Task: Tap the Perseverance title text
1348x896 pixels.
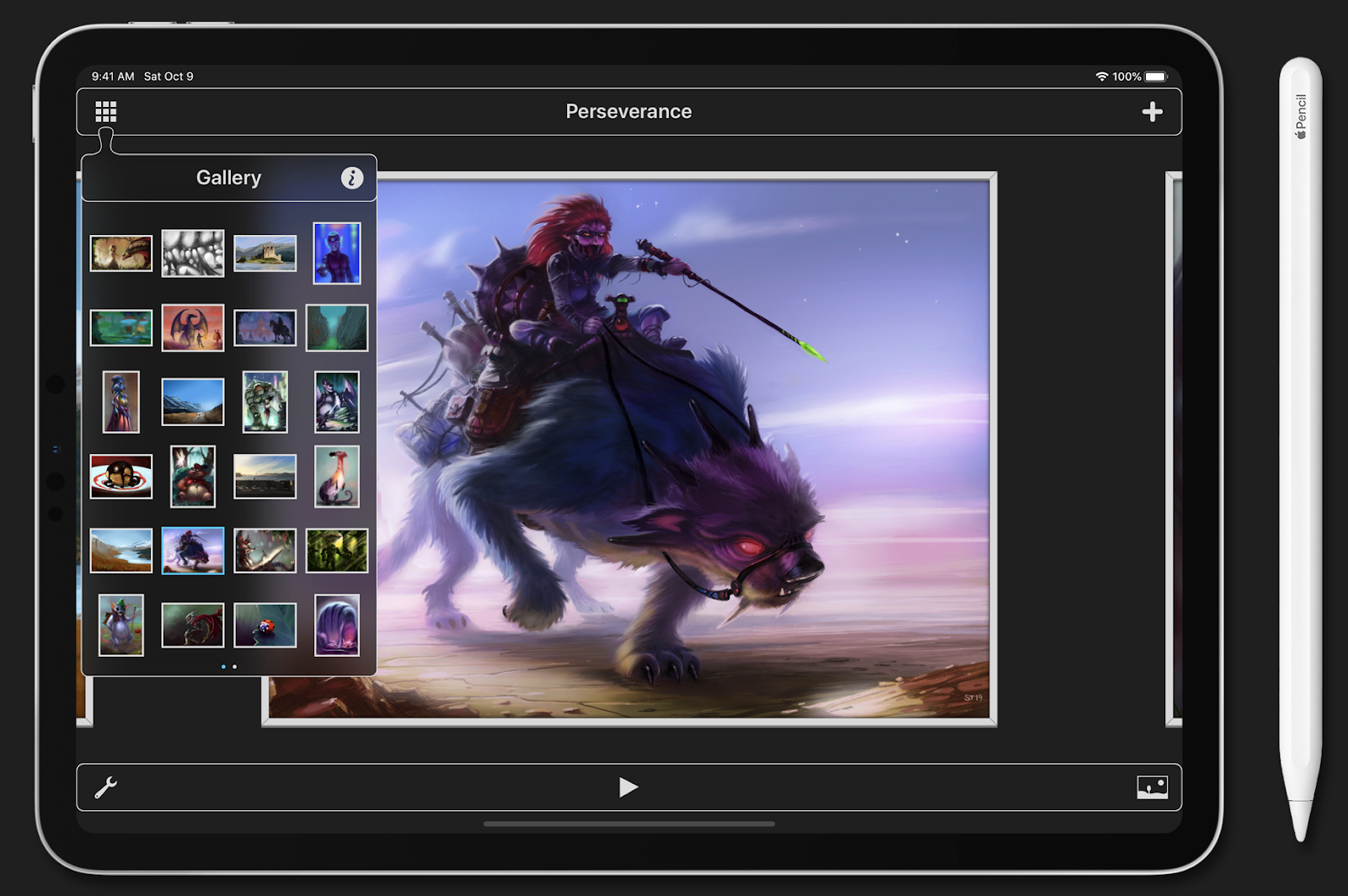Action: coord(629,112)
